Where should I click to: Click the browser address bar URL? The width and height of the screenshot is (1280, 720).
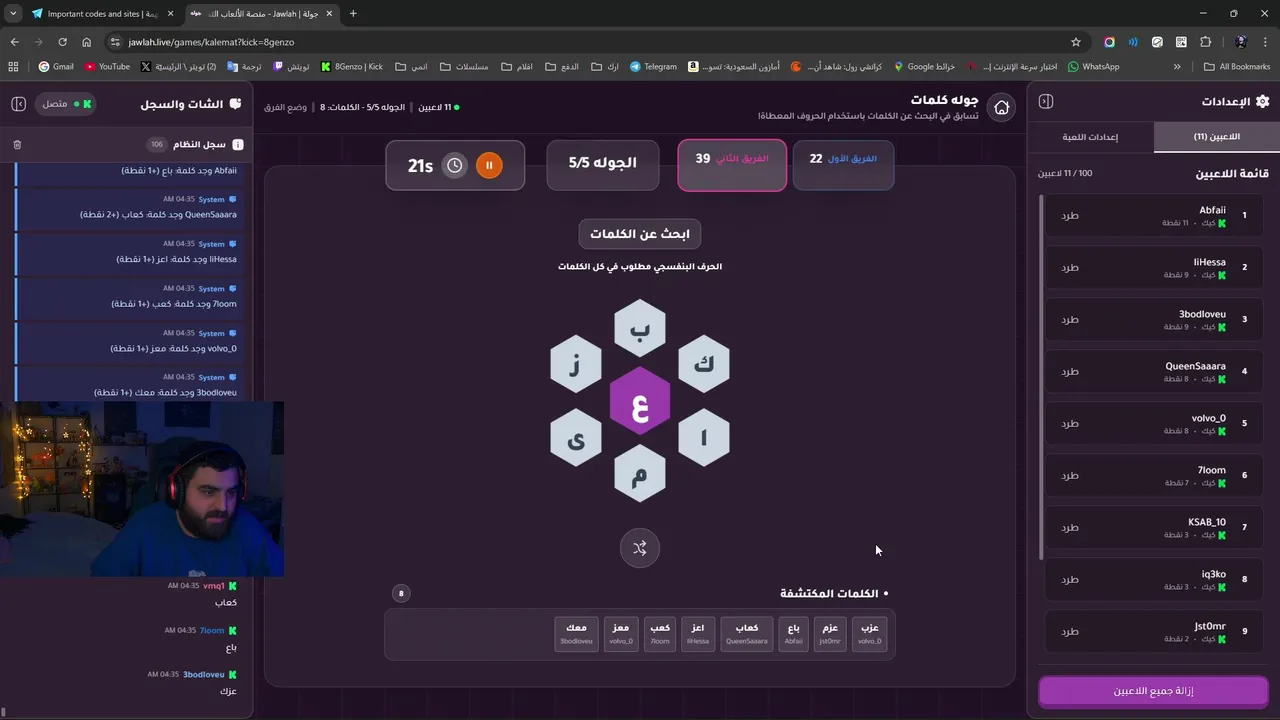click(x=211, y=42)
